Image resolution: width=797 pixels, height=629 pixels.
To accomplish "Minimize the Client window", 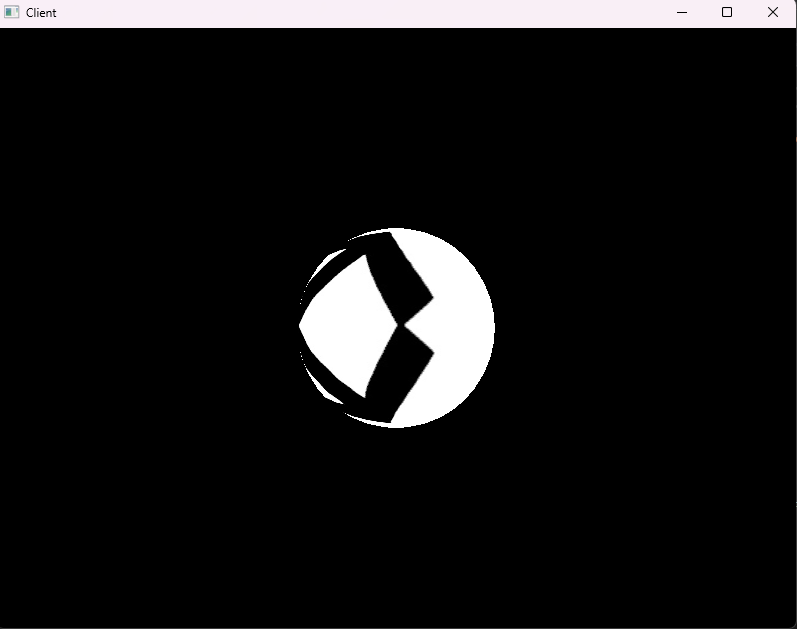I will point(682,12).
